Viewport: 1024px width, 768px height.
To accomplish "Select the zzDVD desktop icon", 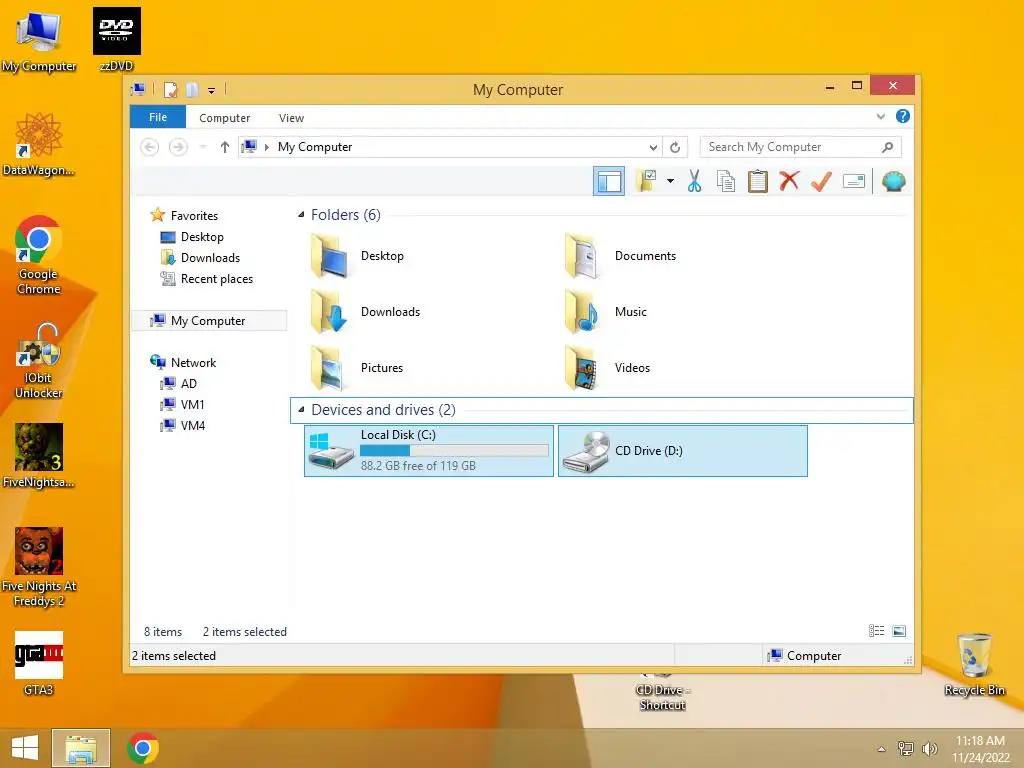I will coord(116,40).
